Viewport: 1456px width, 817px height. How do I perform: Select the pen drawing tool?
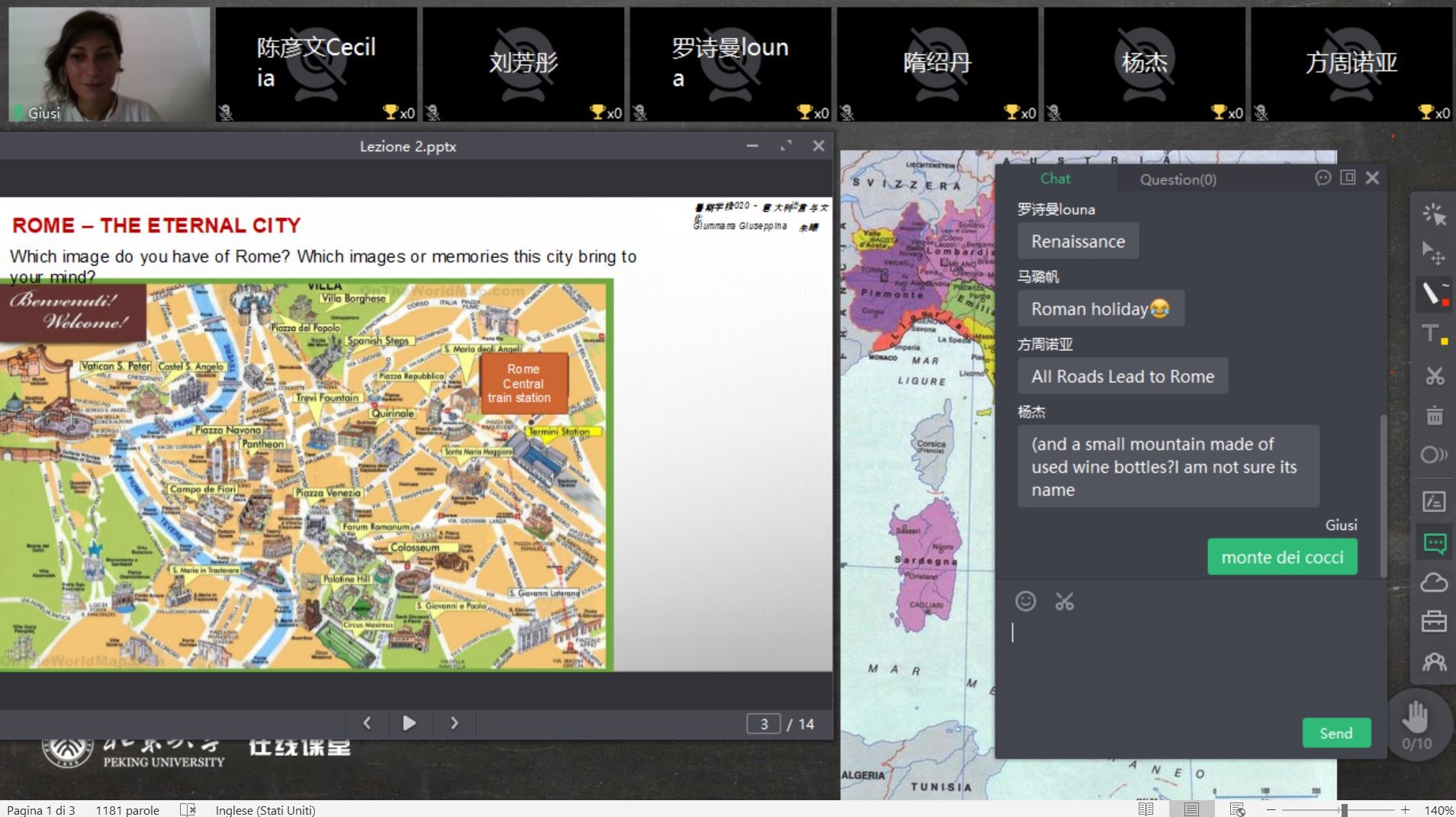(x=1434, y=294)
